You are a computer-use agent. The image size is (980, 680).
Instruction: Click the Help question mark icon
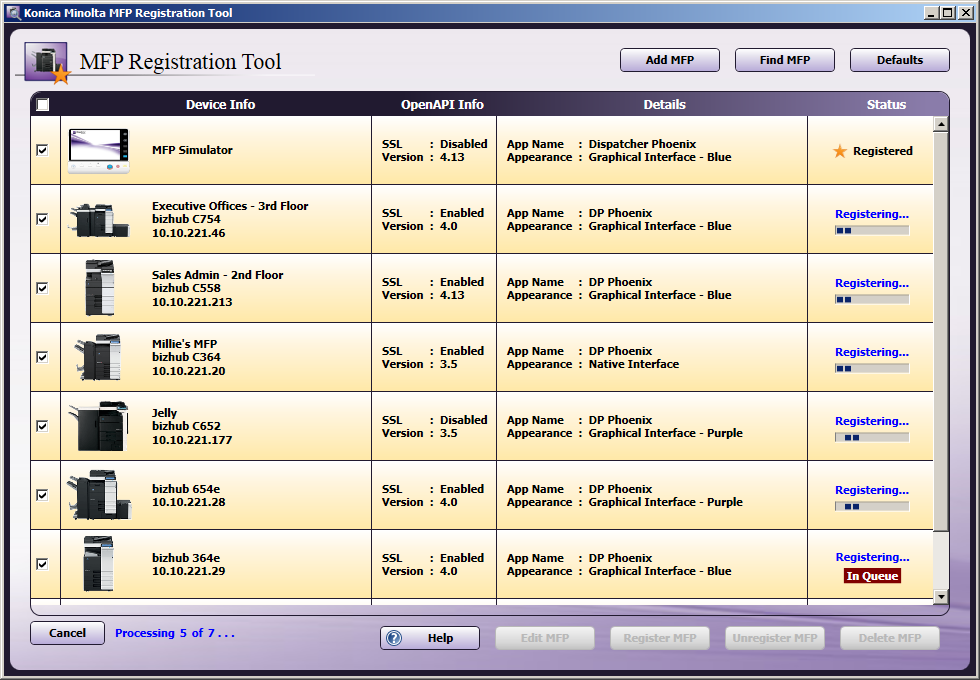coord(394,638)
